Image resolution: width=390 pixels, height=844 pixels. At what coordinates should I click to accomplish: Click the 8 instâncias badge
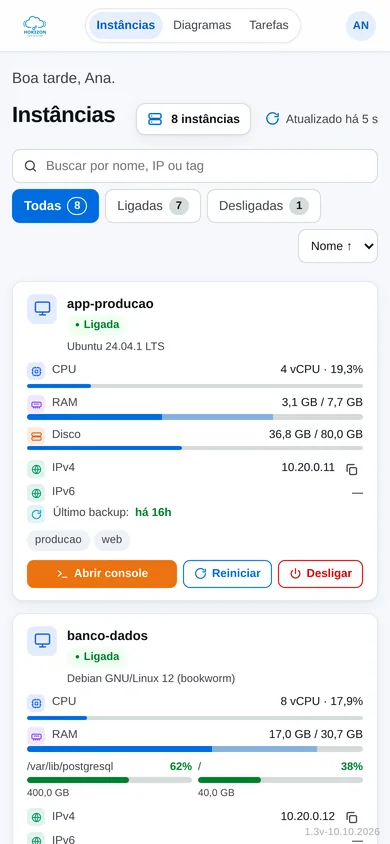pyautogui.click(x=194, y=119)
